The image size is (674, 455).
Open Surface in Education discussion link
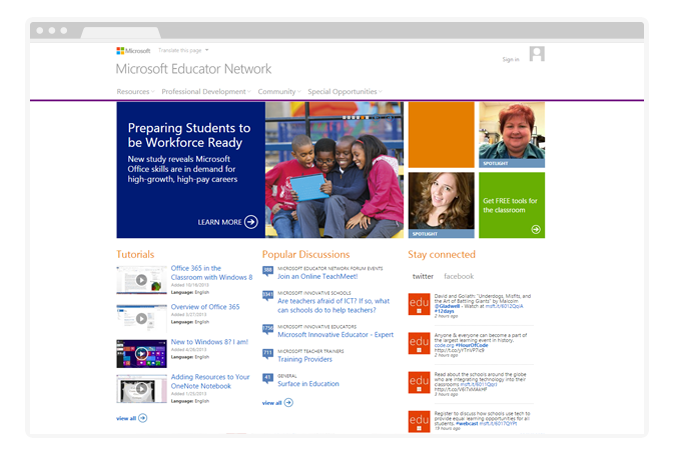coord(308,384)
